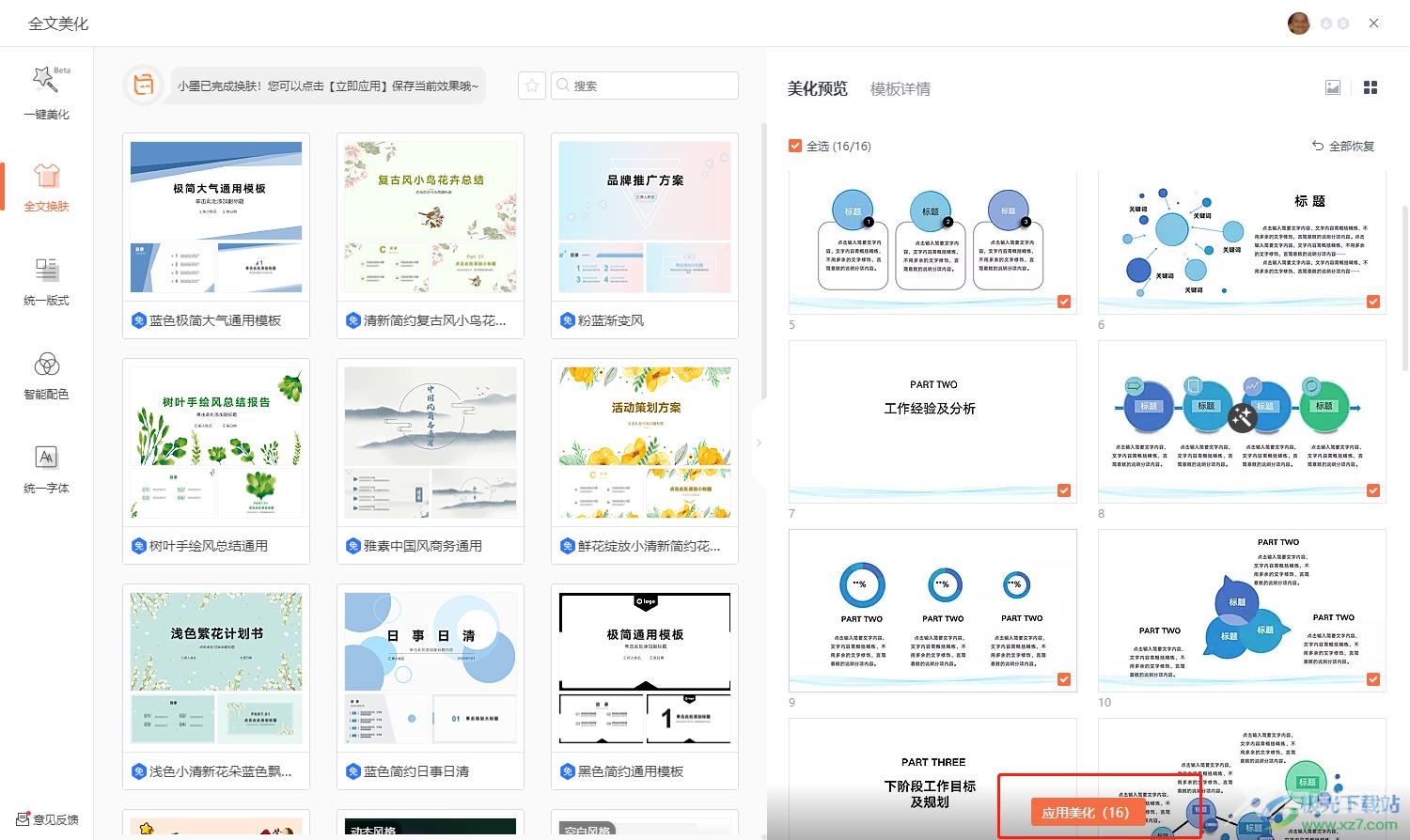Screen dimensions: 1410x840
Task: Click the 全部恢复 undo arrow icon
Action: pos(1318,146)
